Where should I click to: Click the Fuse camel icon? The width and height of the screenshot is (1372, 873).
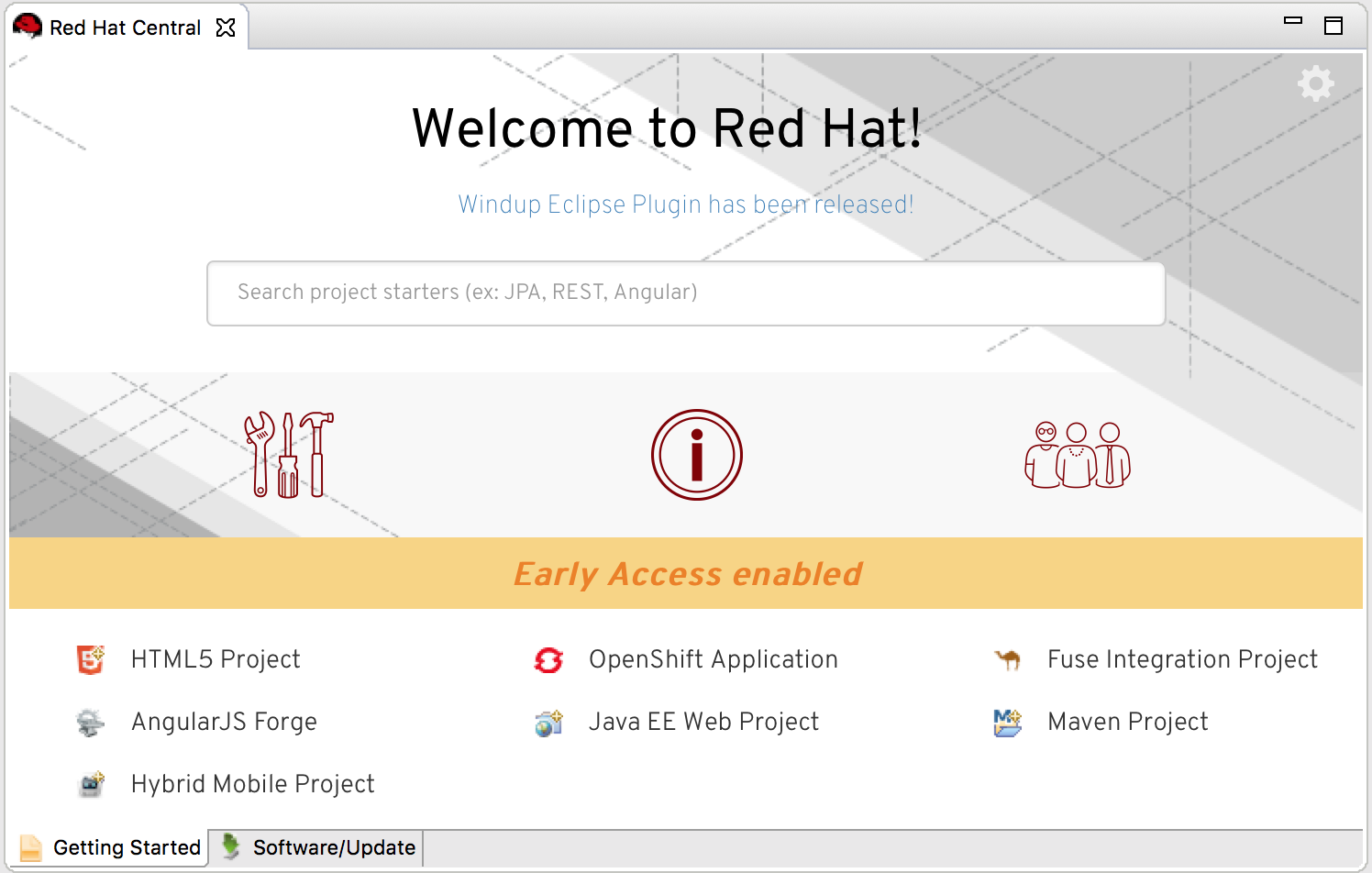tap(1007, 659)
